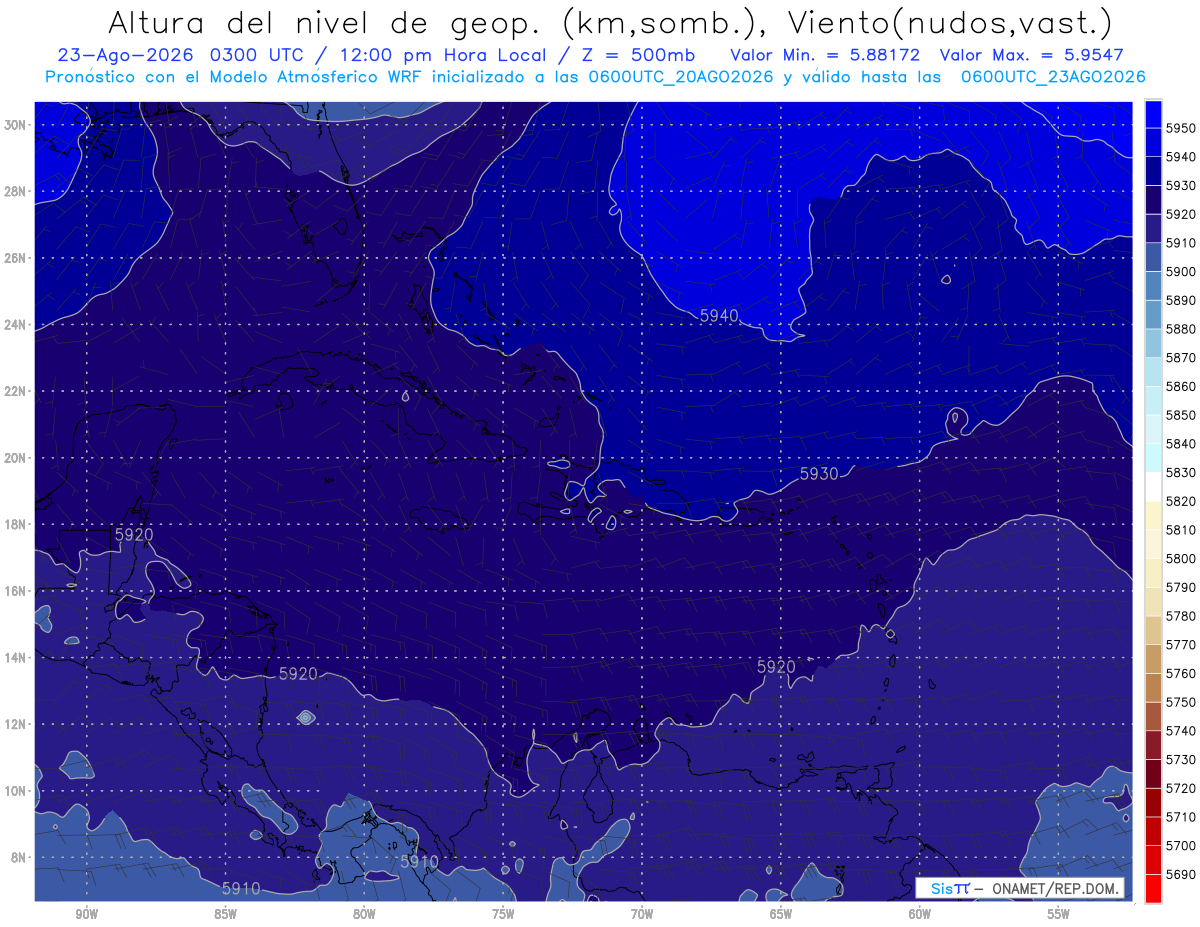
Task: Click the 5830 colorbar label
Action: [1181, 472]
